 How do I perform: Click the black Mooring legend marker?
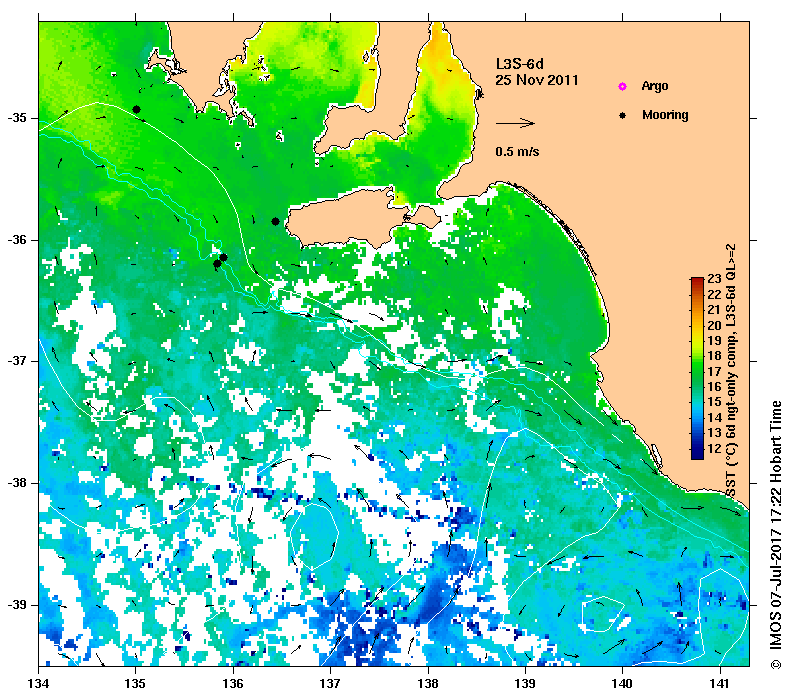(x=623, y=115)
